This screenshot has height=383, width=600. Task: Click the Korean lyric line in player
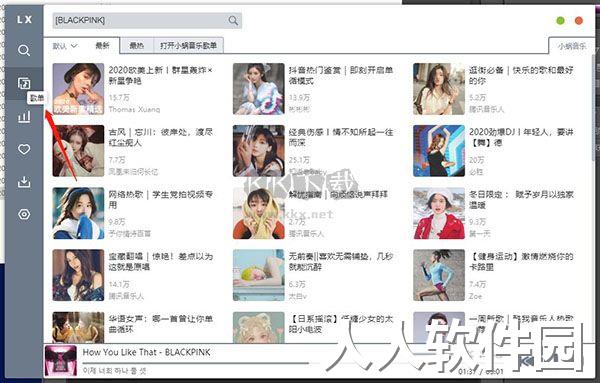coord(114,371)
